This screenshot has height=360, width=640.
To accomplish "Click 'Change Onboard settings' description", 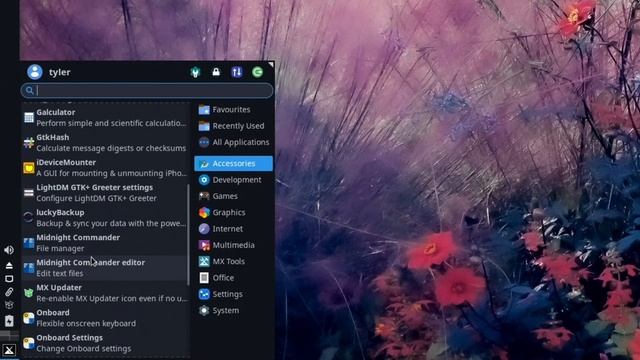I will 84,349.
